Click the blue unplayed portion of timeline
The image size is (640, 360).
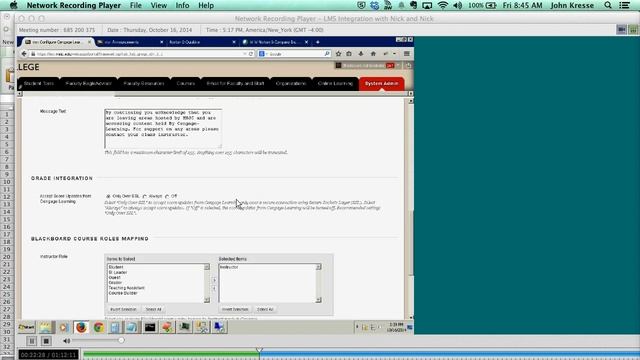click(x=449, y=354)
